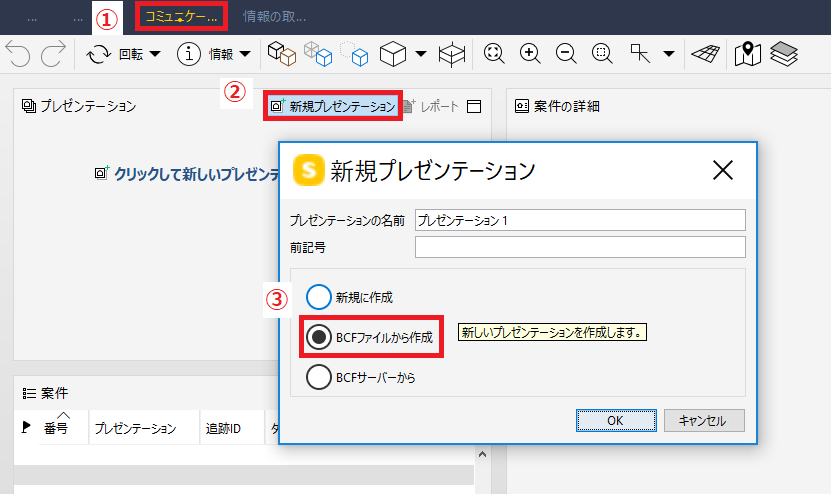Click the dashed cube with blue cube icon
This screenshot has height=494, width=831.
[x=354, y=54]
